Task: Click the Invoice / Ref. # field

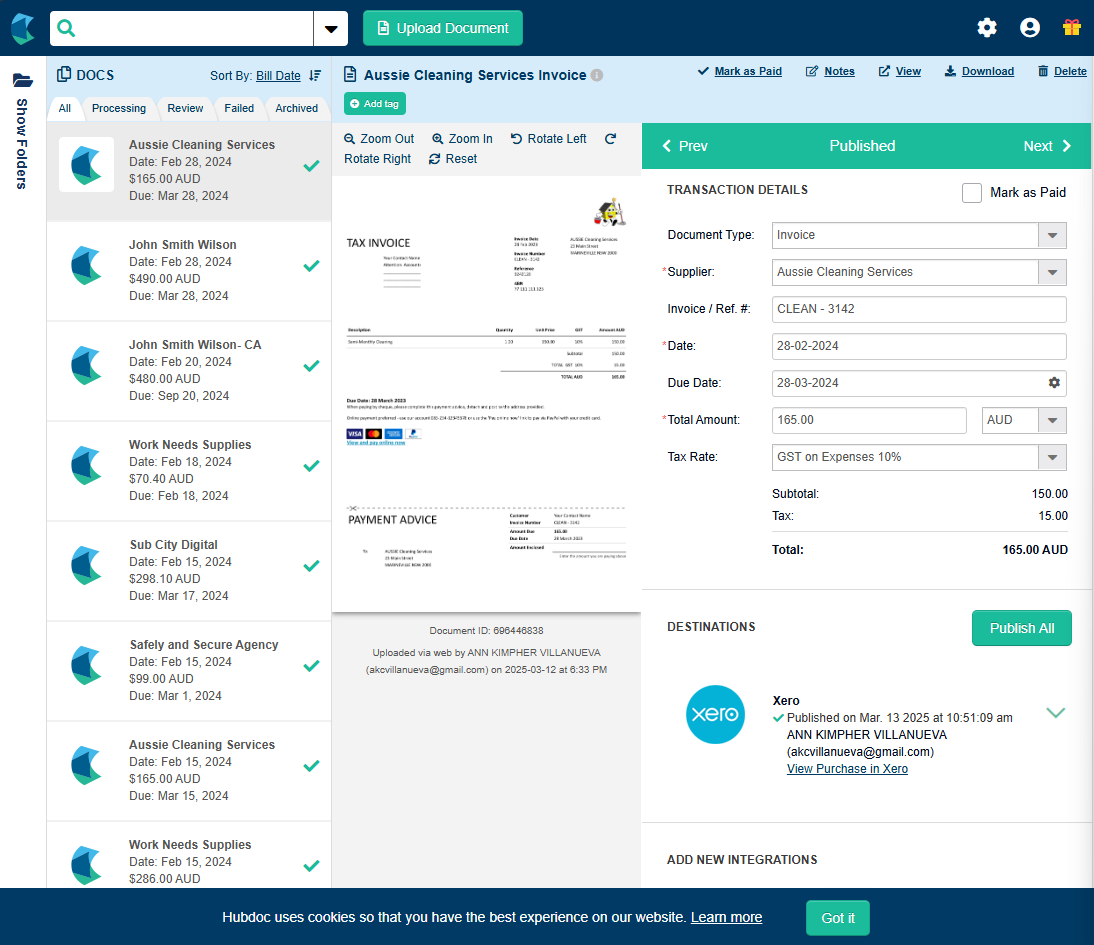Action: click(919, 309)
